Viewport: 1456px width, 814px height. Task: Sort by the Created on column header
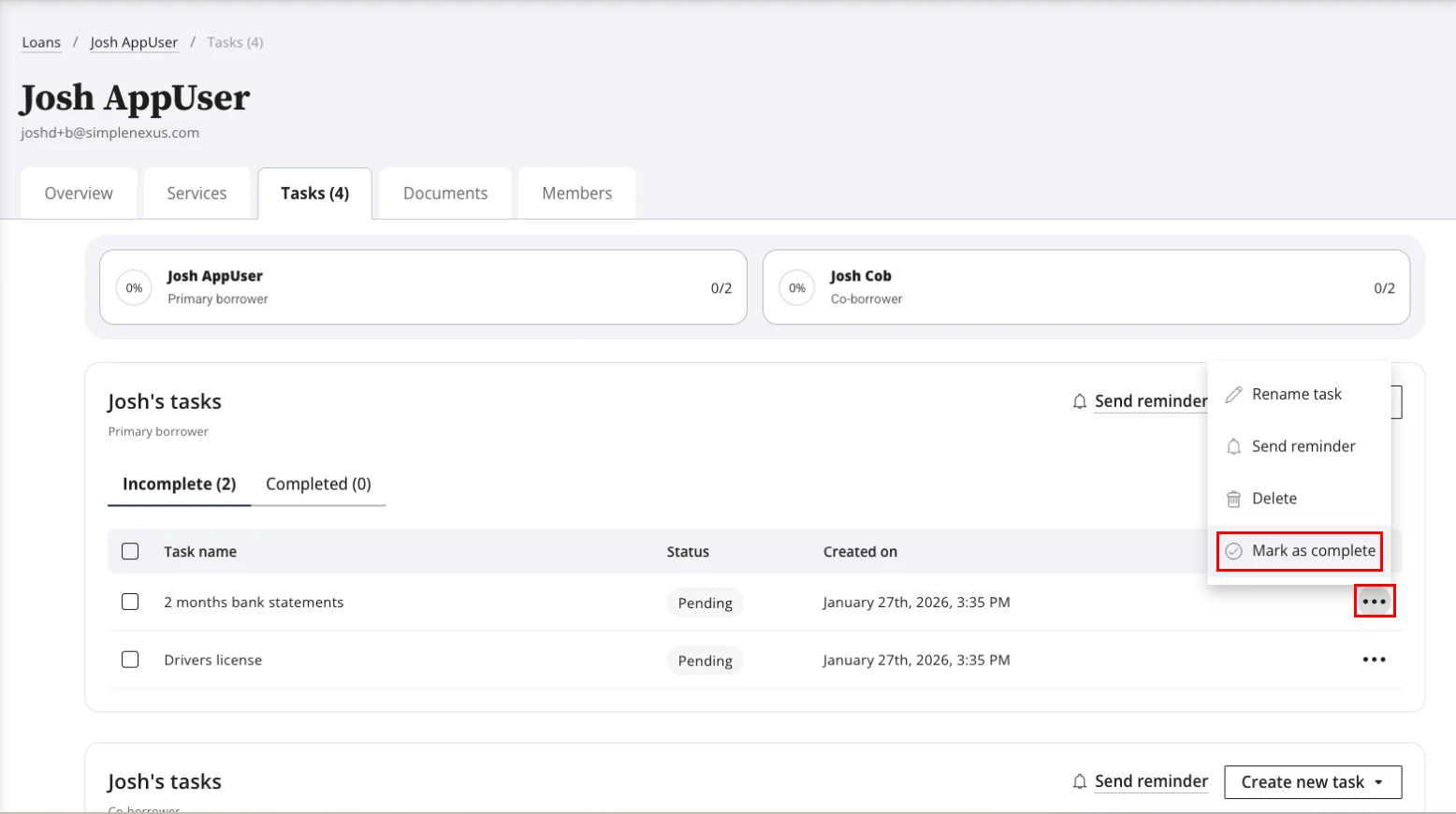[x=860, y=552]
